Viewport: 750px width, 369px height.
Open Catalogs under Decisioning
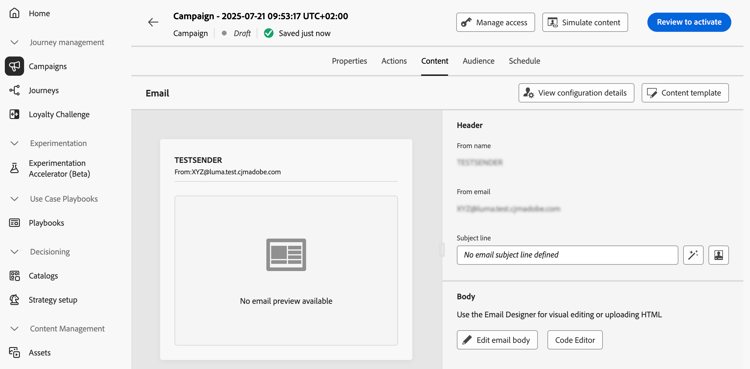click(43, 276)
